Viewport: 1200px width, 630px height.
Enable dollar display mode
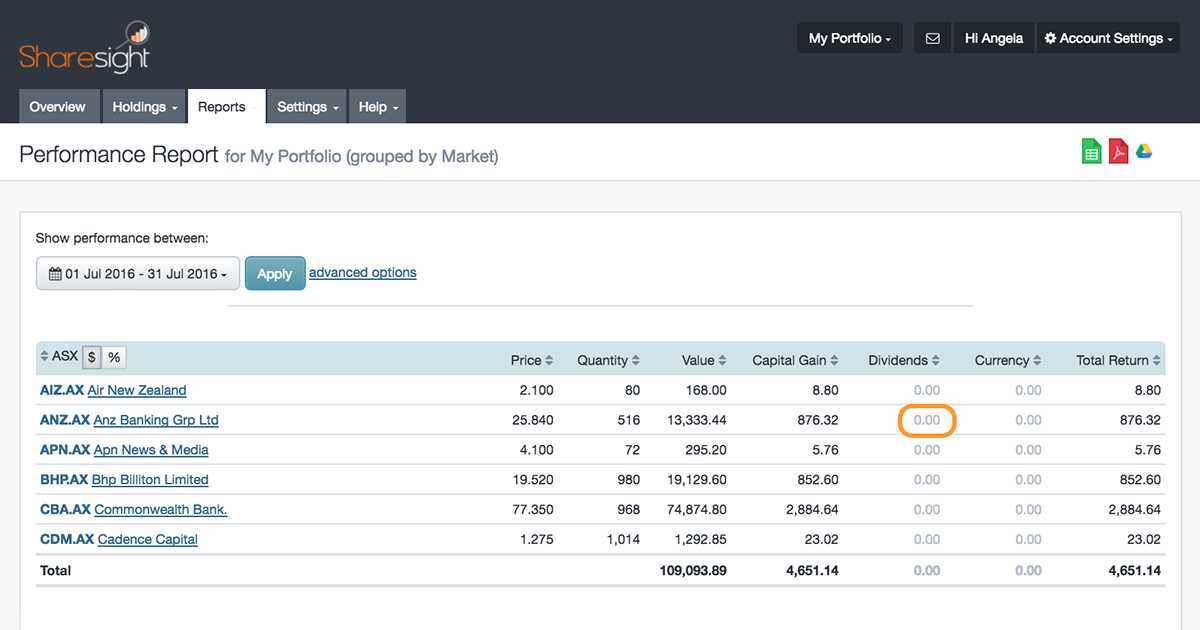click(x=90, y=355)
